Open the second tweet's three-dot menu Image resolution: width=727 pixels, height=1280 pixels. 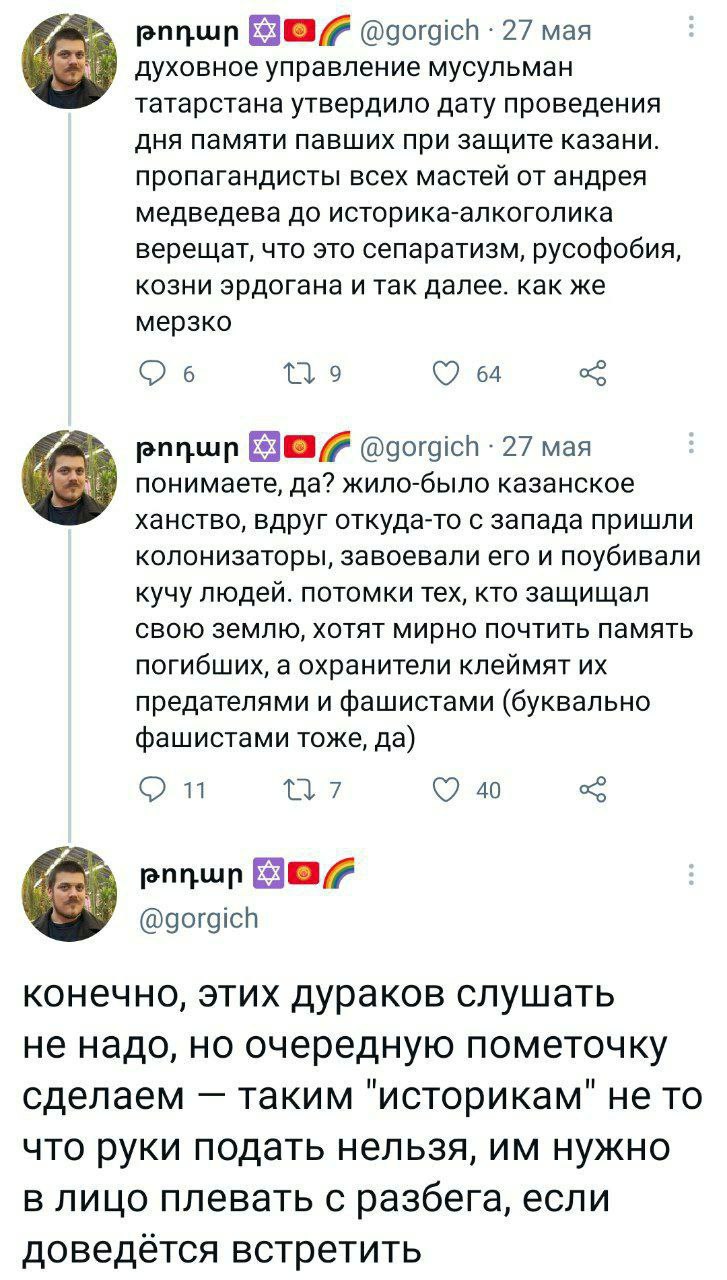pyautogui.click(x=689, y=441)
